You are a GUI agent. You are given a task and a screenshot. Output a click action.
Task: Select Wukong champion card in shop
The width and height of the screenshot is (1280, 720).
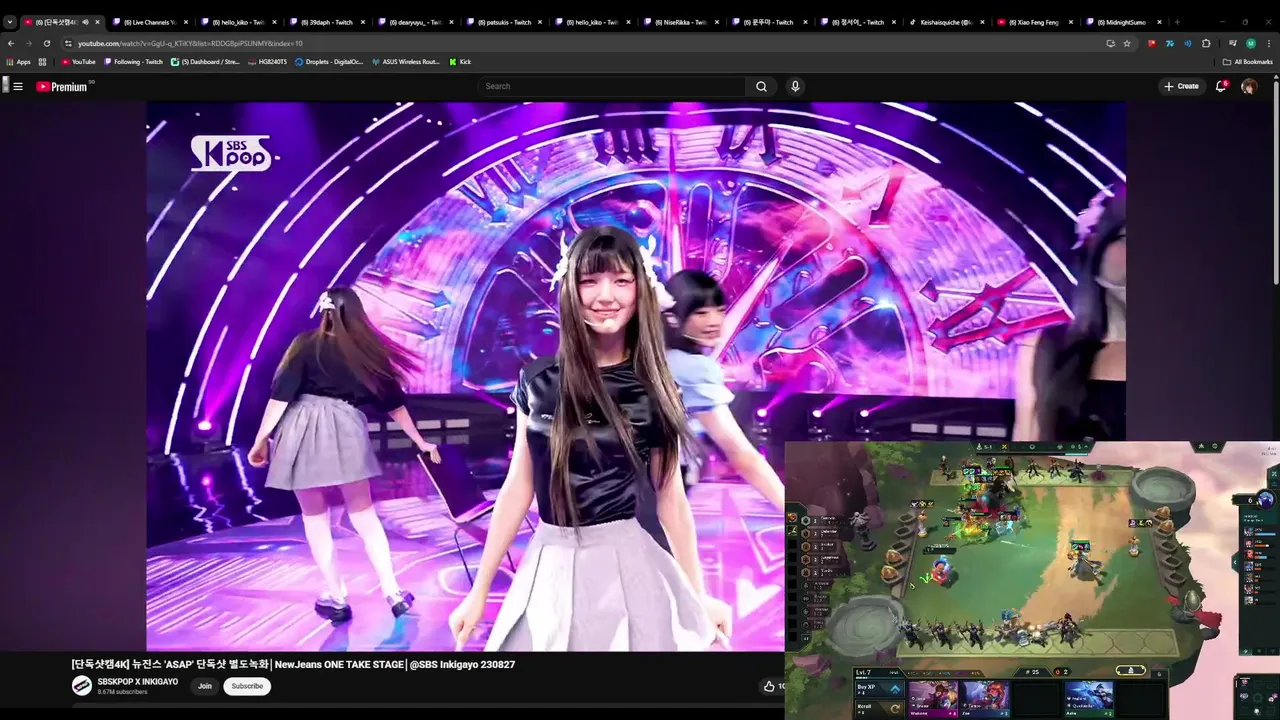coord(932,698)
